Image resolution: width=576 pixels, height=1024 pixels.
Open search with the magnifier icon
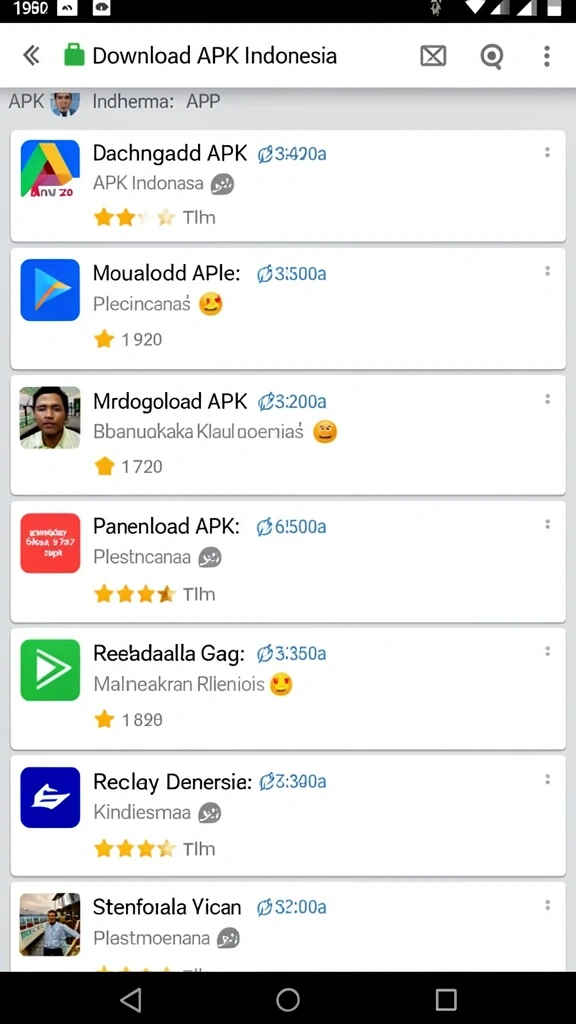[x=492, y=57]
